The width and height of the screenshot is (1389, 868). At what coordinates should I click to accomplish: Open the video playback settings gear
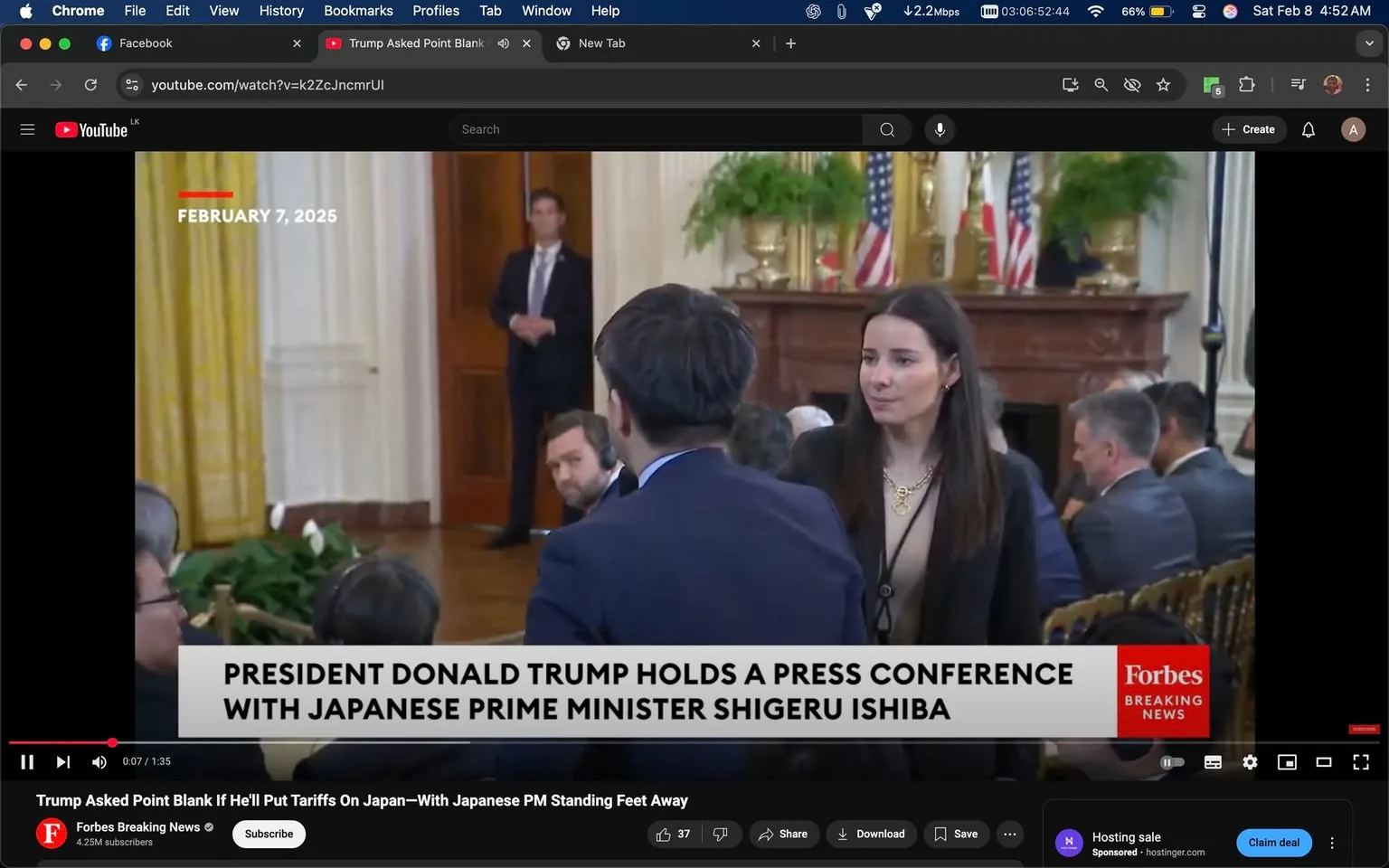(x=1250, y=761)
